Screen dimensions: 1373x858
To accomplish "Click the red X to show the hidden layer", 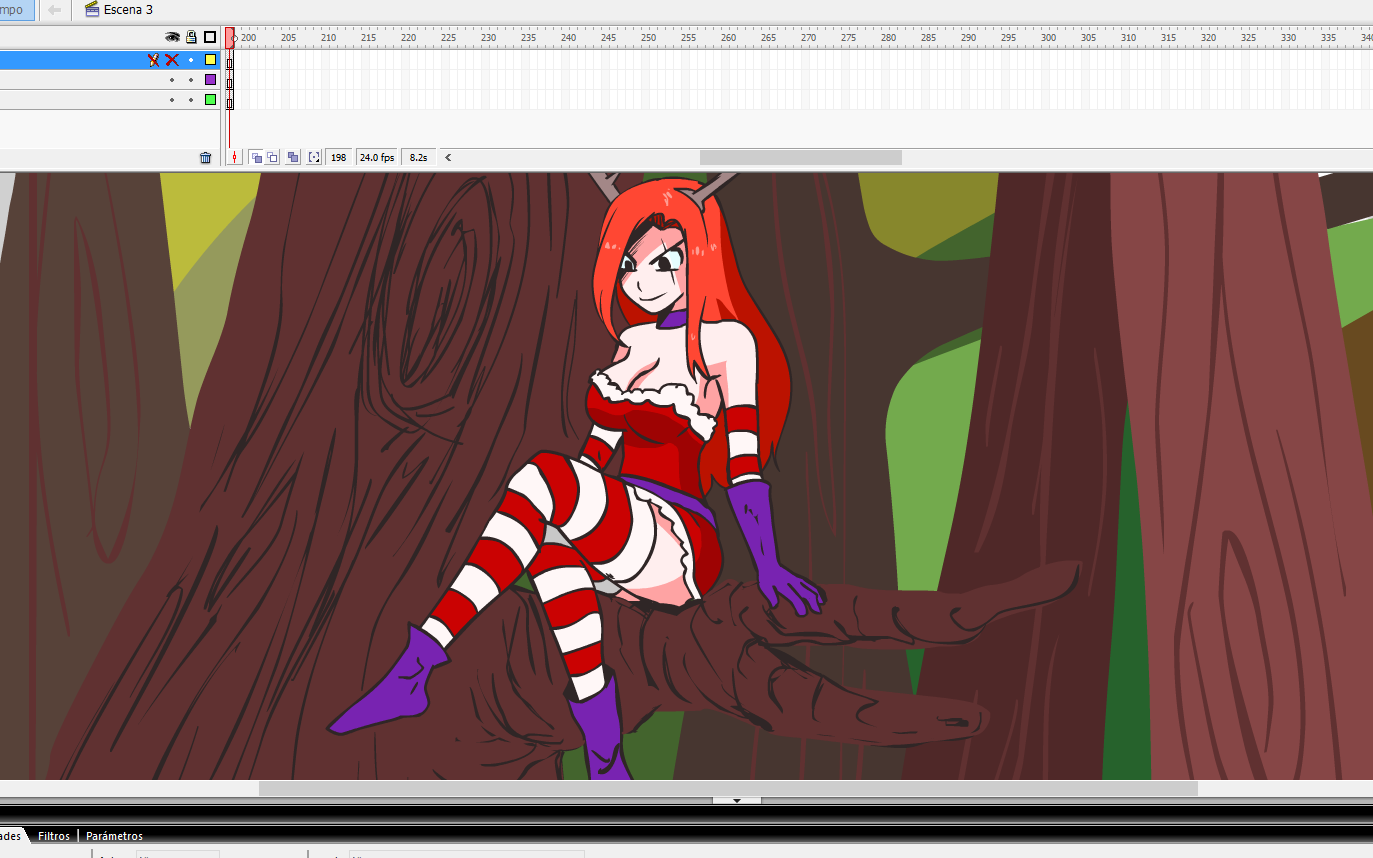I will tap(171, 60).
